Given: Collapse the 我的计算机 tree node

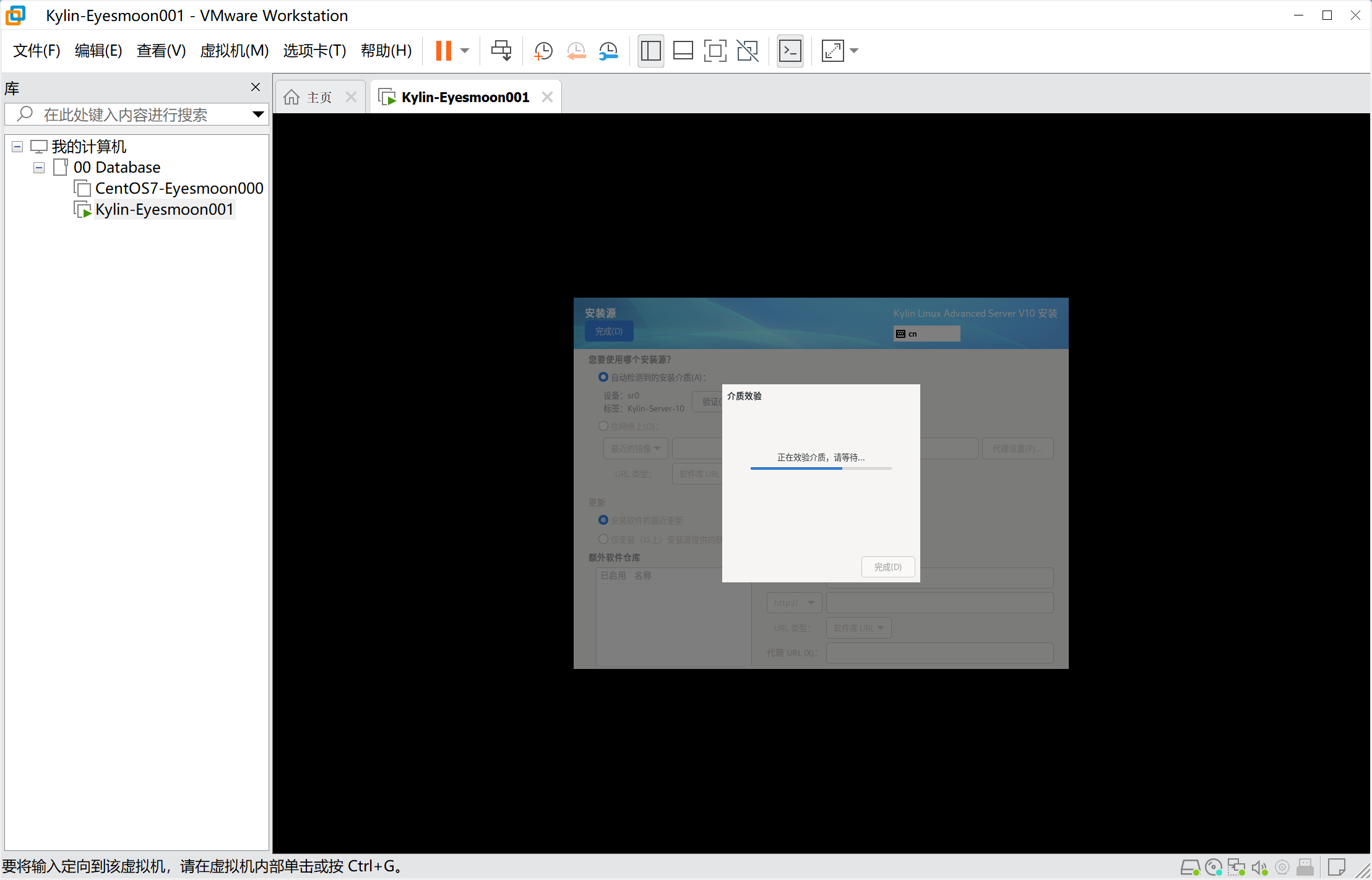Looking at the screenshot, I should [17, 147].
